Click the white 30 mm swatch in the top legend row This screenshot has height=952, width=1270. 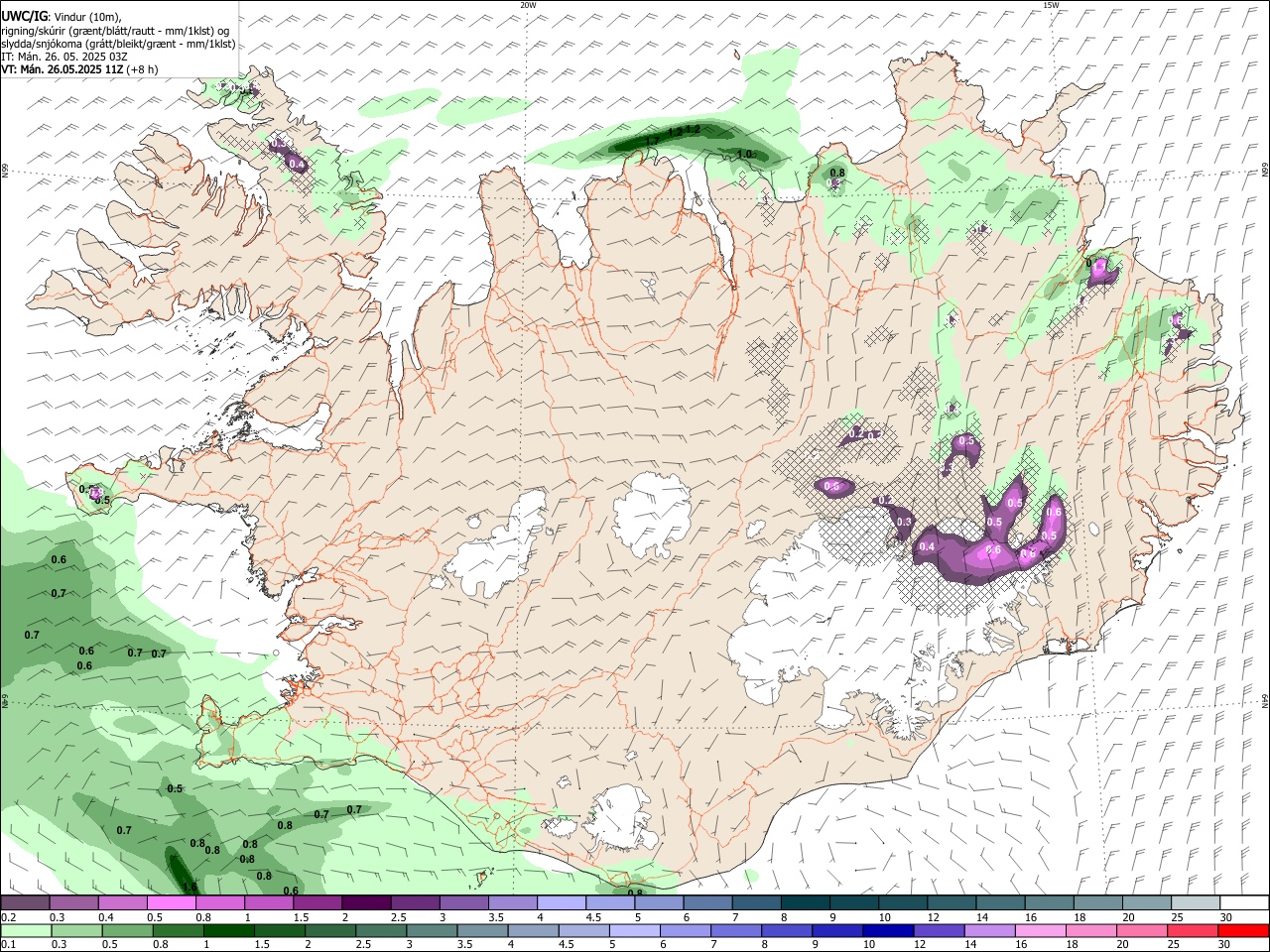pyautogui.click(x=1244, y=903)
